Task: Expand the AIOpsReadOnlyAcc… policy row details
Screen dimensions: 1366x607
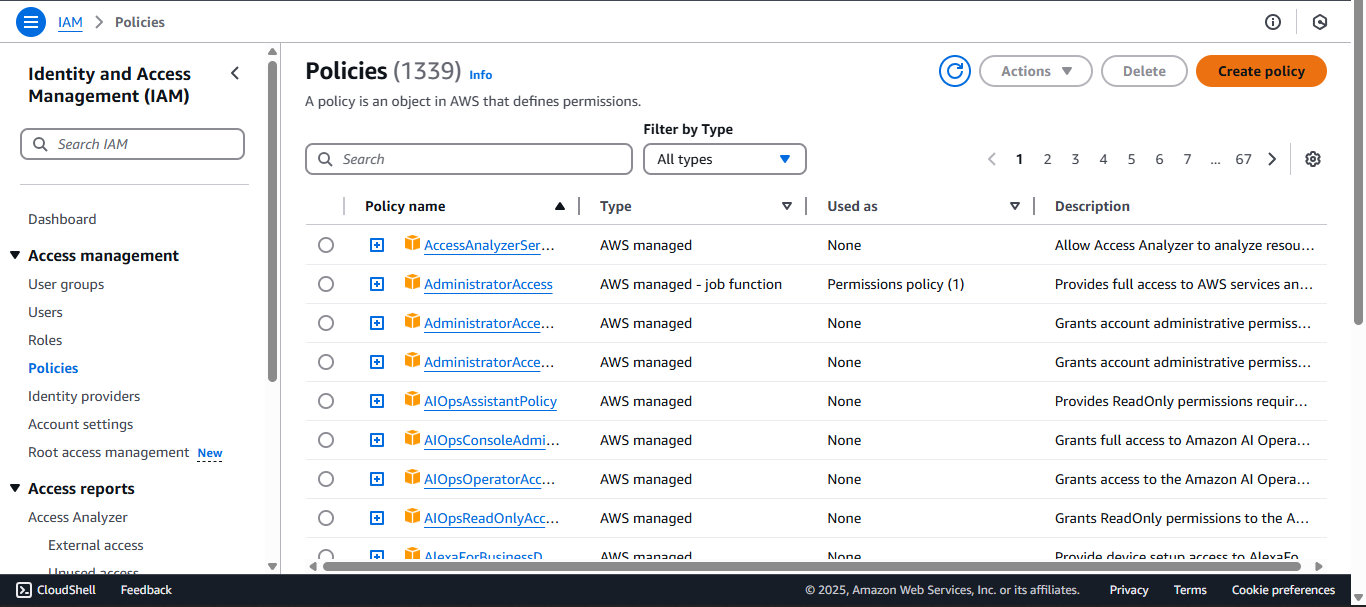Action: (377, 518)
